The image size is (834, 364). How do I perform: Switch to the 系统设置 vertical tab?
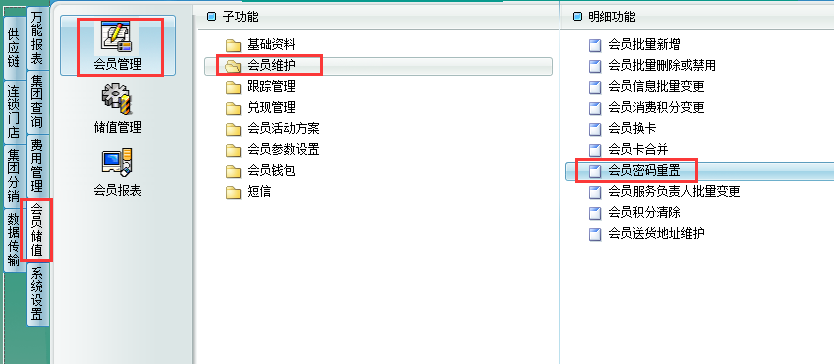37,294
